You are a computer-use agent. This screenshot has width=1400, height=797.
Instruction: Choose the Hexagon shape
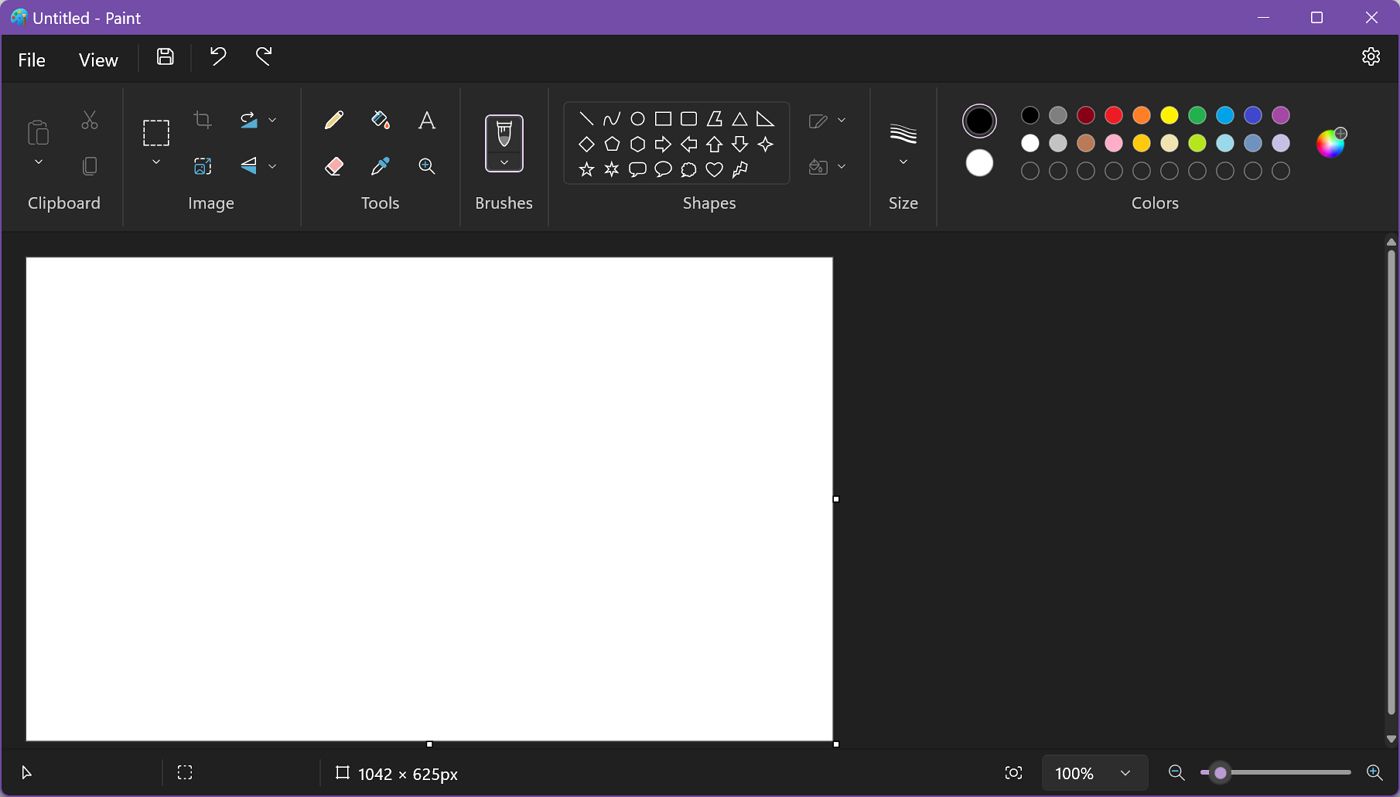point(637,144)
